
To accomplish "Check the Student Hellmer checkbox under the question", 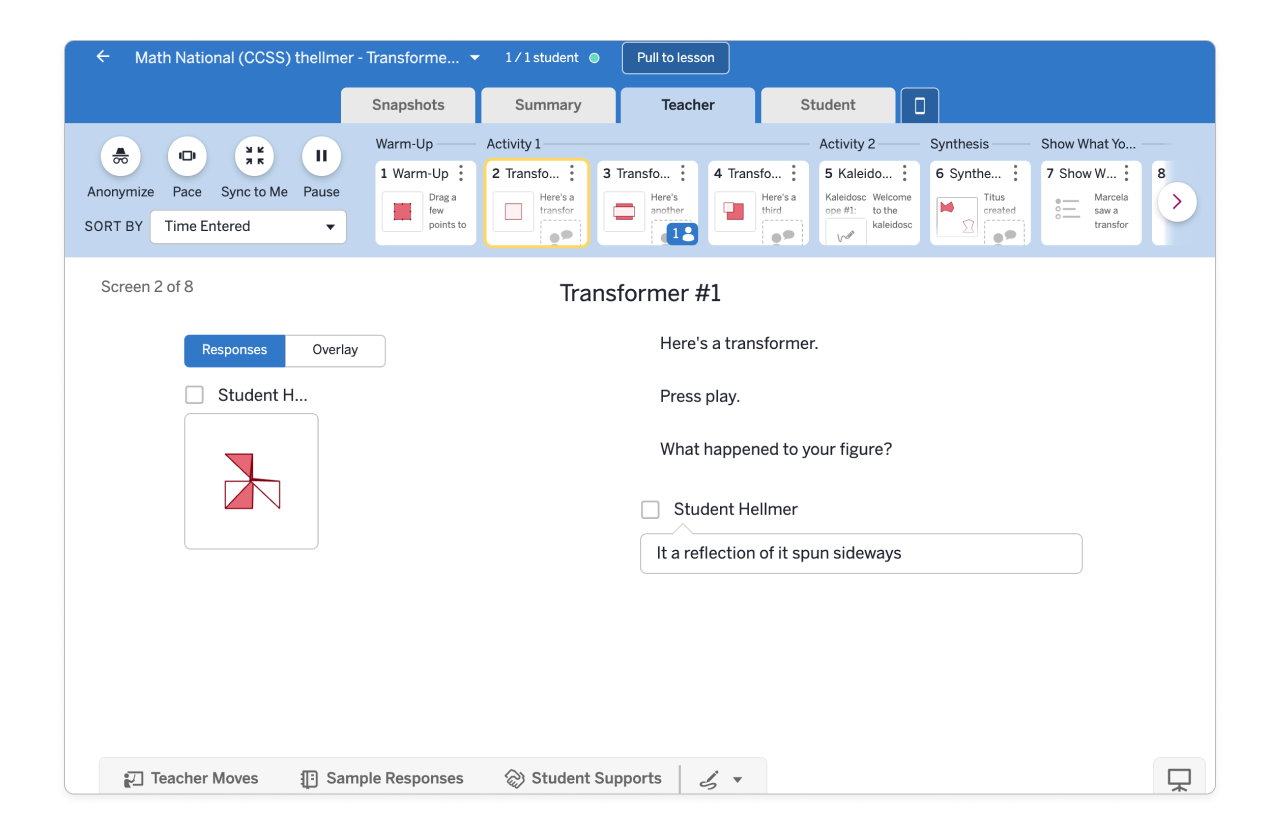I will pos(650,509).
